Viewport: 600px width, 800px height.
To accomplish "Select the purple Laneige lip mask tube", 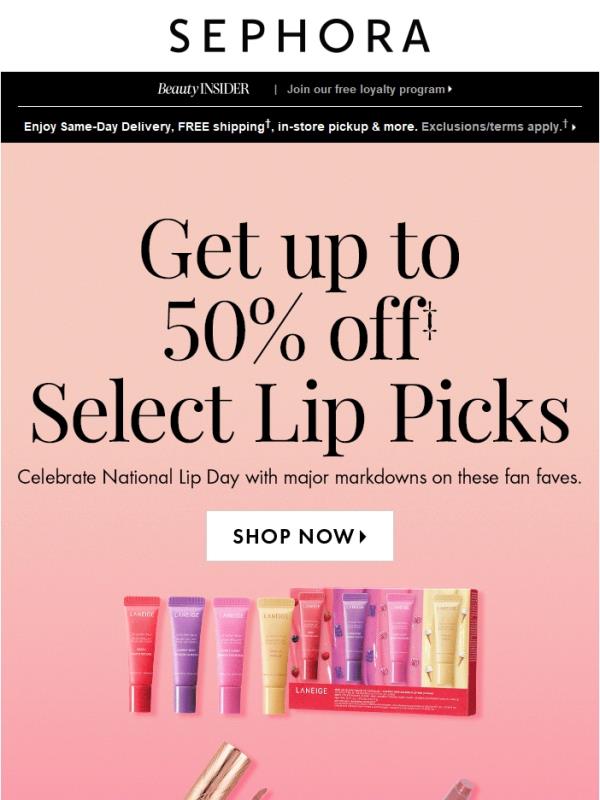I will pos(186,655).
